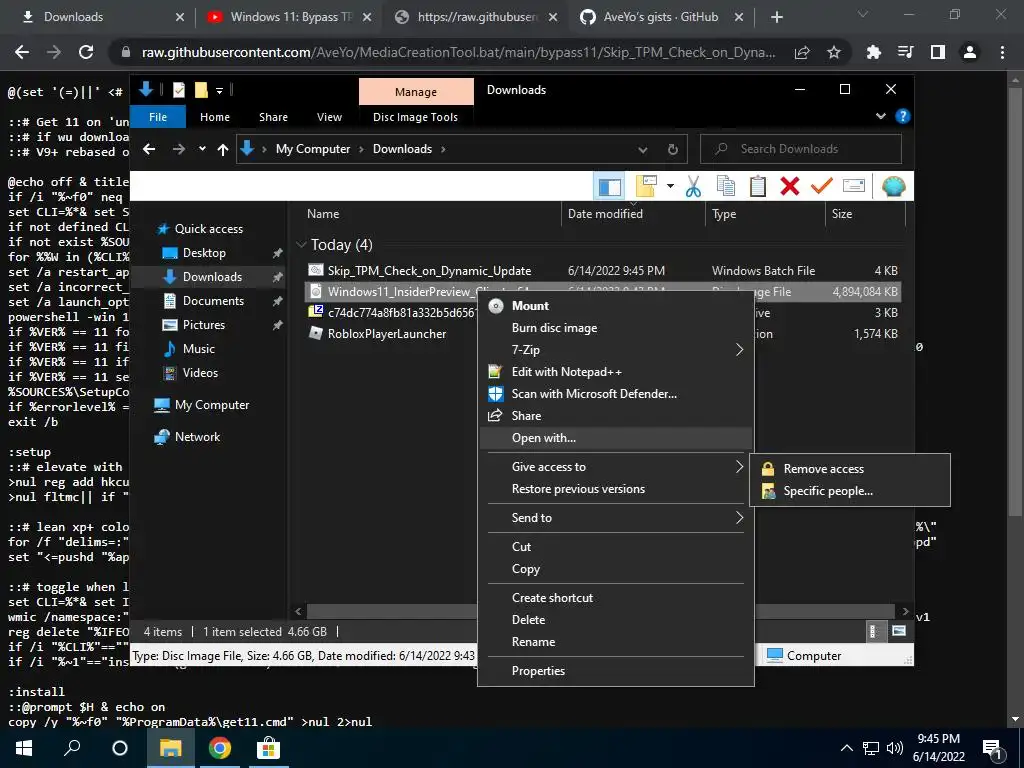Choose Specific people... in submenu
The width and height of the screenshot is (1024, 768).
(828, 491)
